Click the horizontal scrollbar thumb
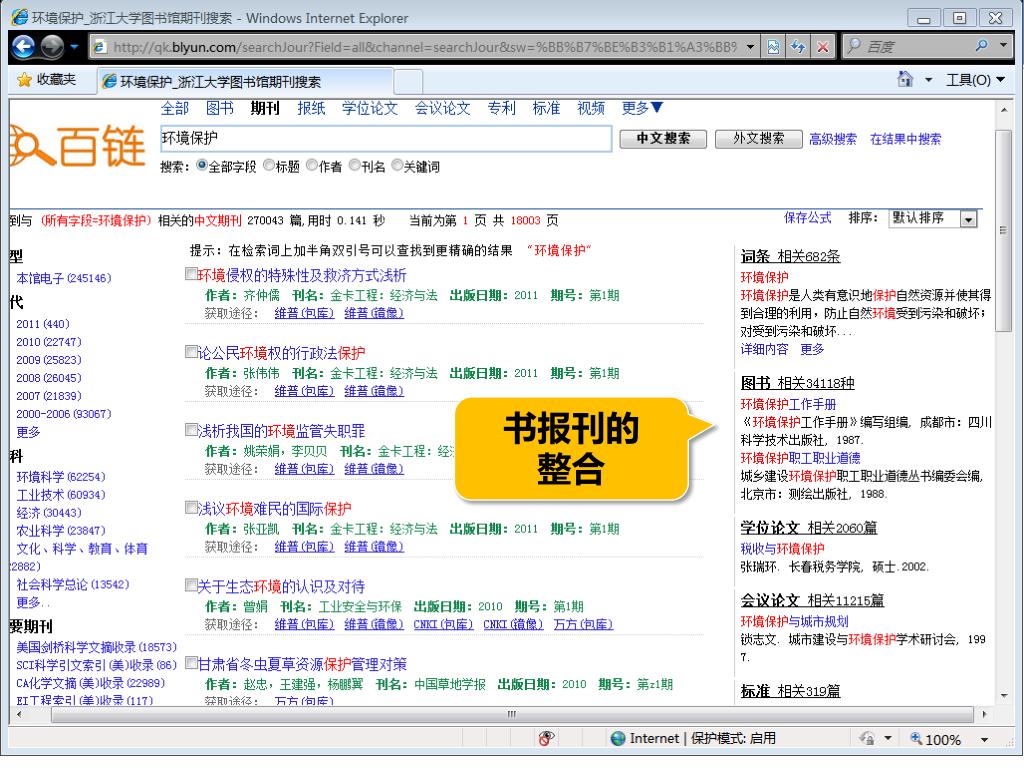Image resolution: width=1024 pixels, height=768 pixels. [511, 714]
